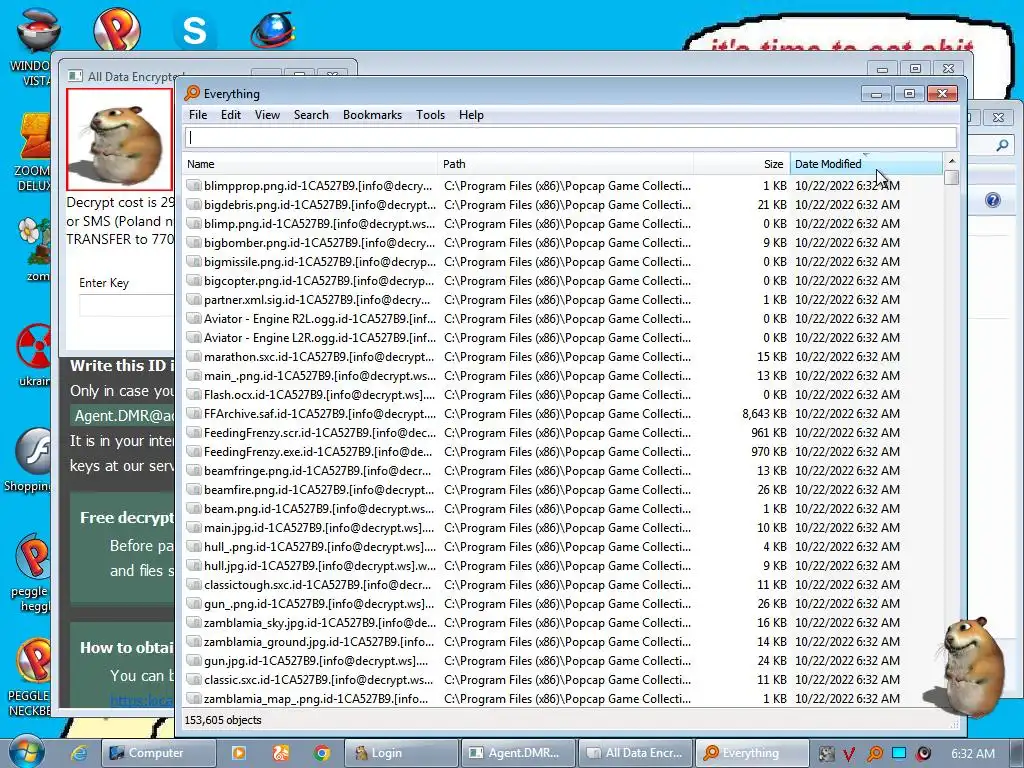Click the Everything magnifier tray icon

(x=874, y=754)
